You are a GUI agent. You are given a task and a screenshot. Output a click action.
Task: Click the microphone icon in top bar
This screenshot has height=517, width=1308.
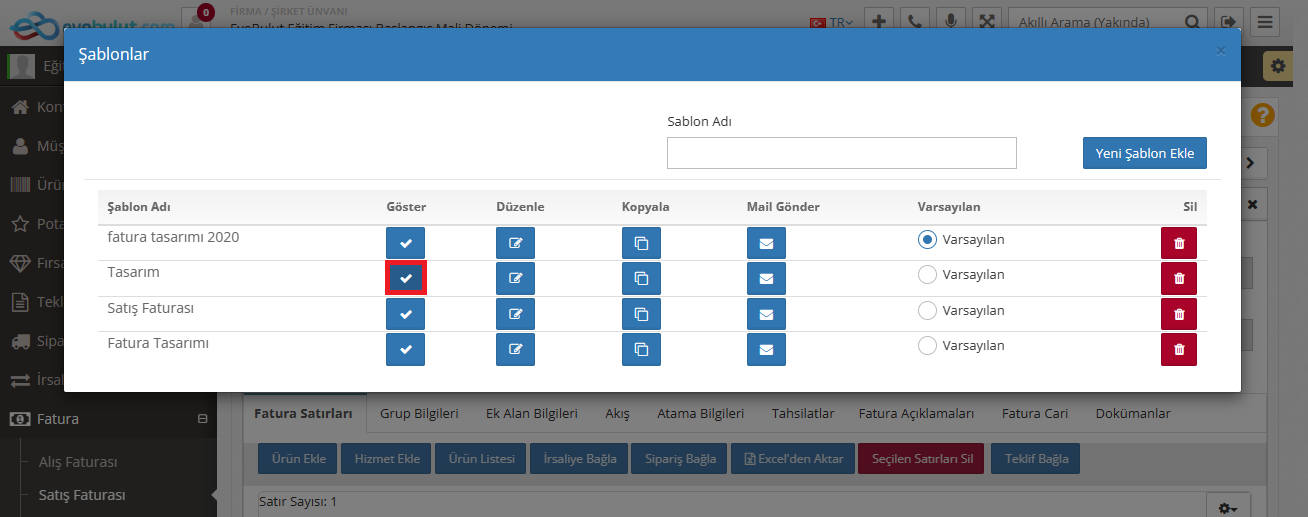tap(949, 21)
